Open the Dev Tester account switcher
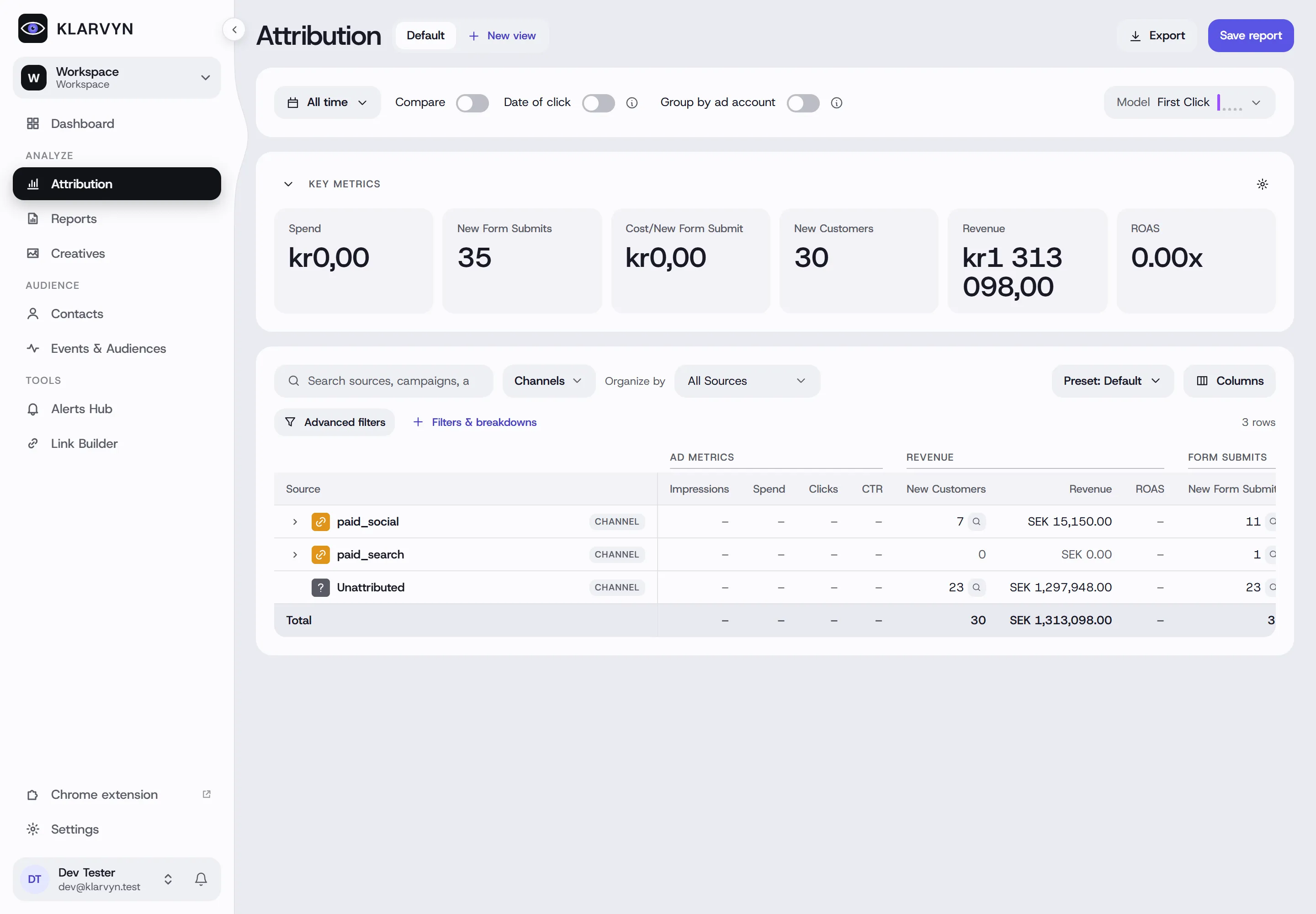Screen dimensions: 1316x914 168,879
